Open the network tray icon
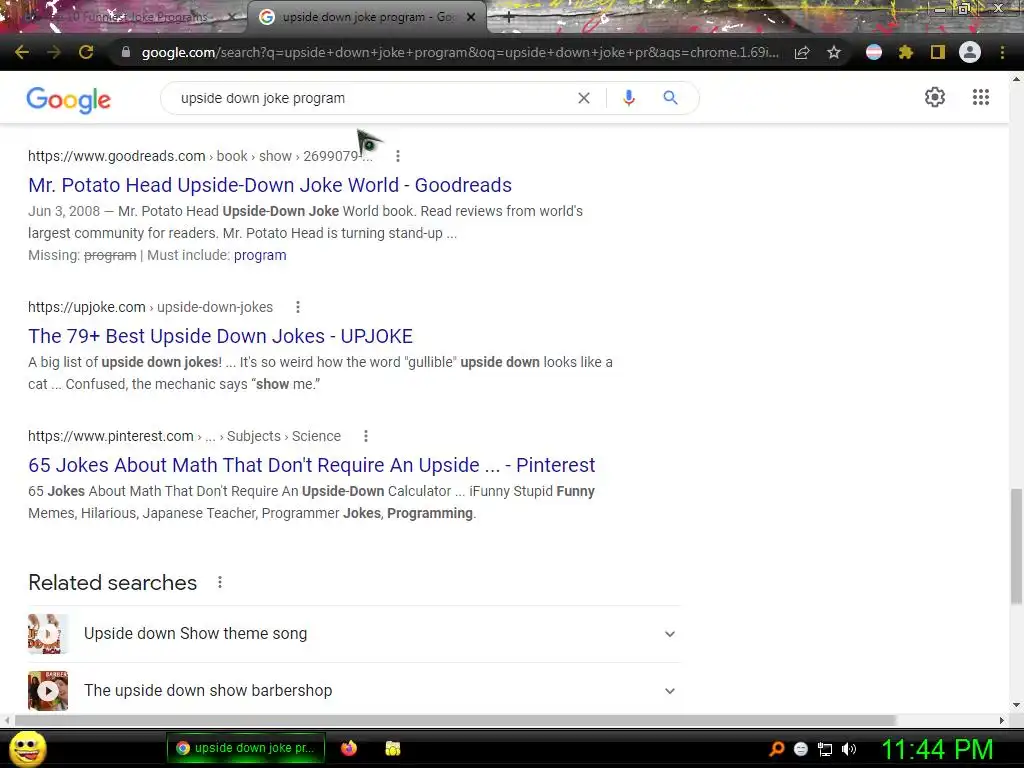This screenshot has width=1024, height=768. coord(825,749)
